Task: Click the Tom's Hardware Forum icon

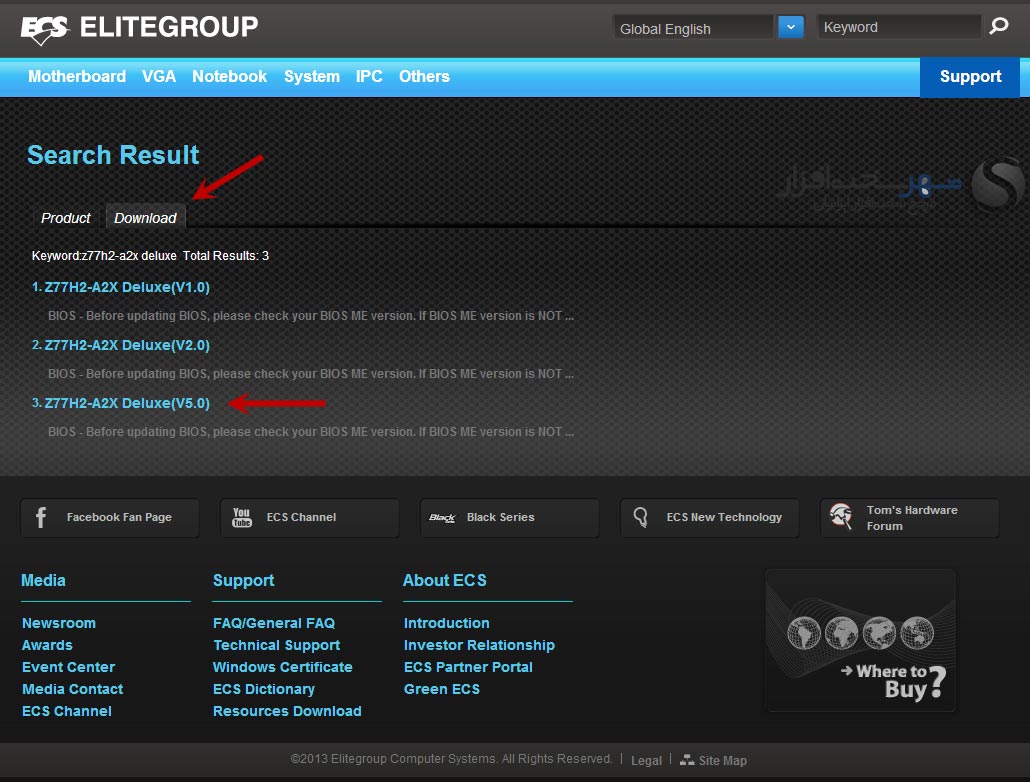Action: coord(841,517)
